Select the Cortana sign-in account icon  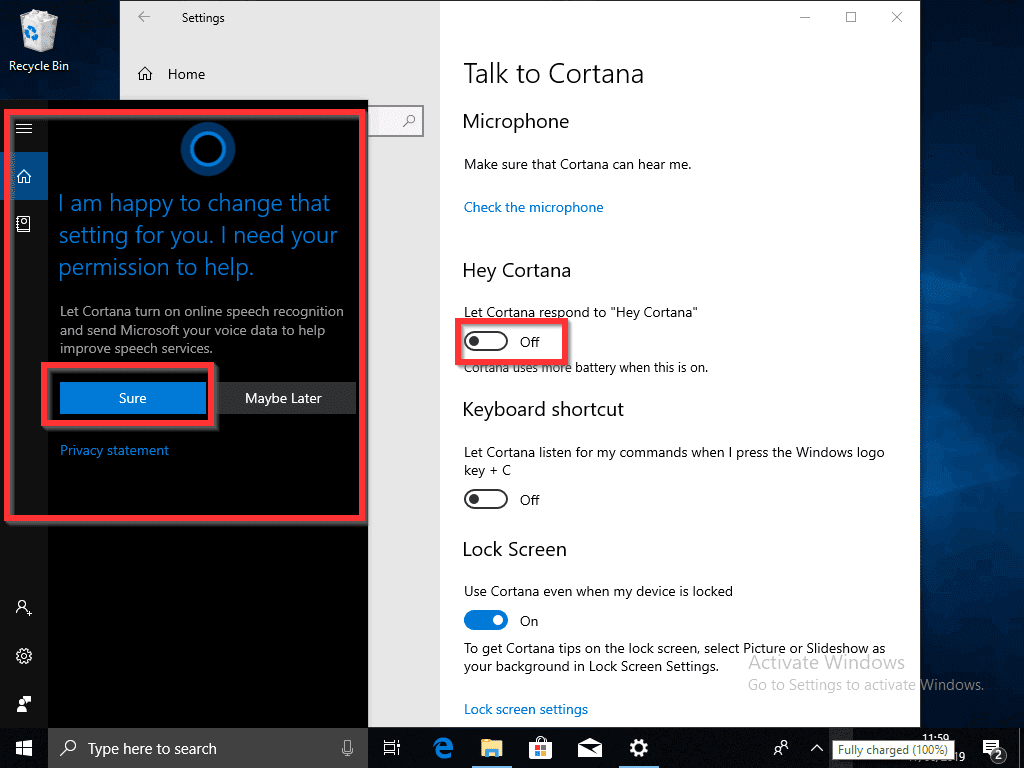[24, 607]
